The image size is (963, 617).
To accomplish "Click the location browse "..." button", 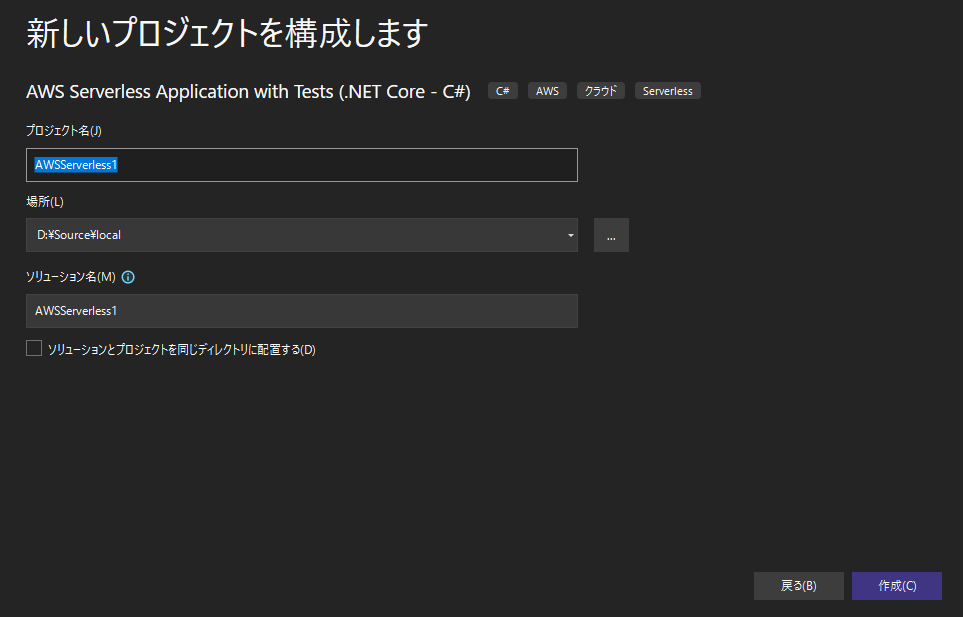I will (x=611, y=235).
